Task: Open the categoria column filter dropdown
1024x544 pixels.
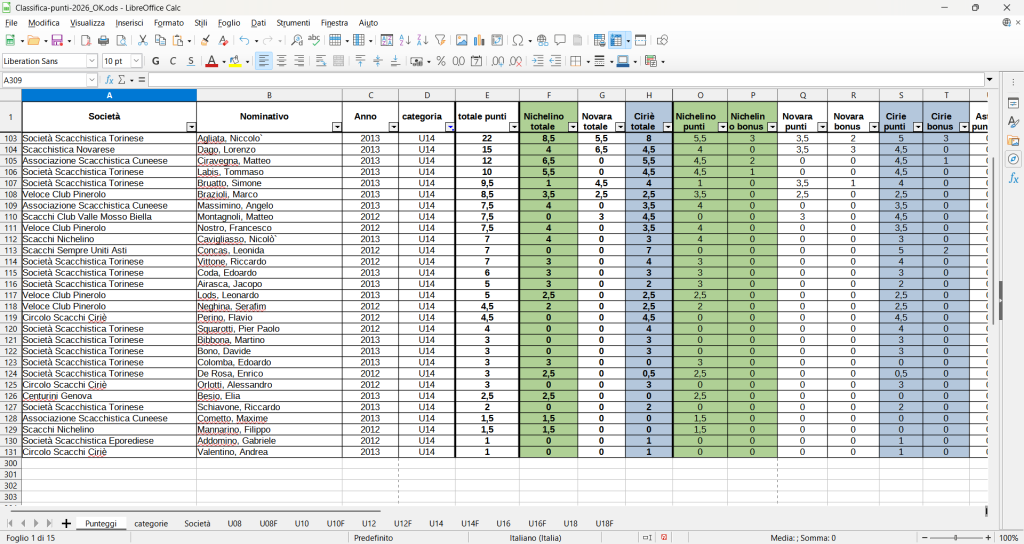Action: tap(449, 127)
